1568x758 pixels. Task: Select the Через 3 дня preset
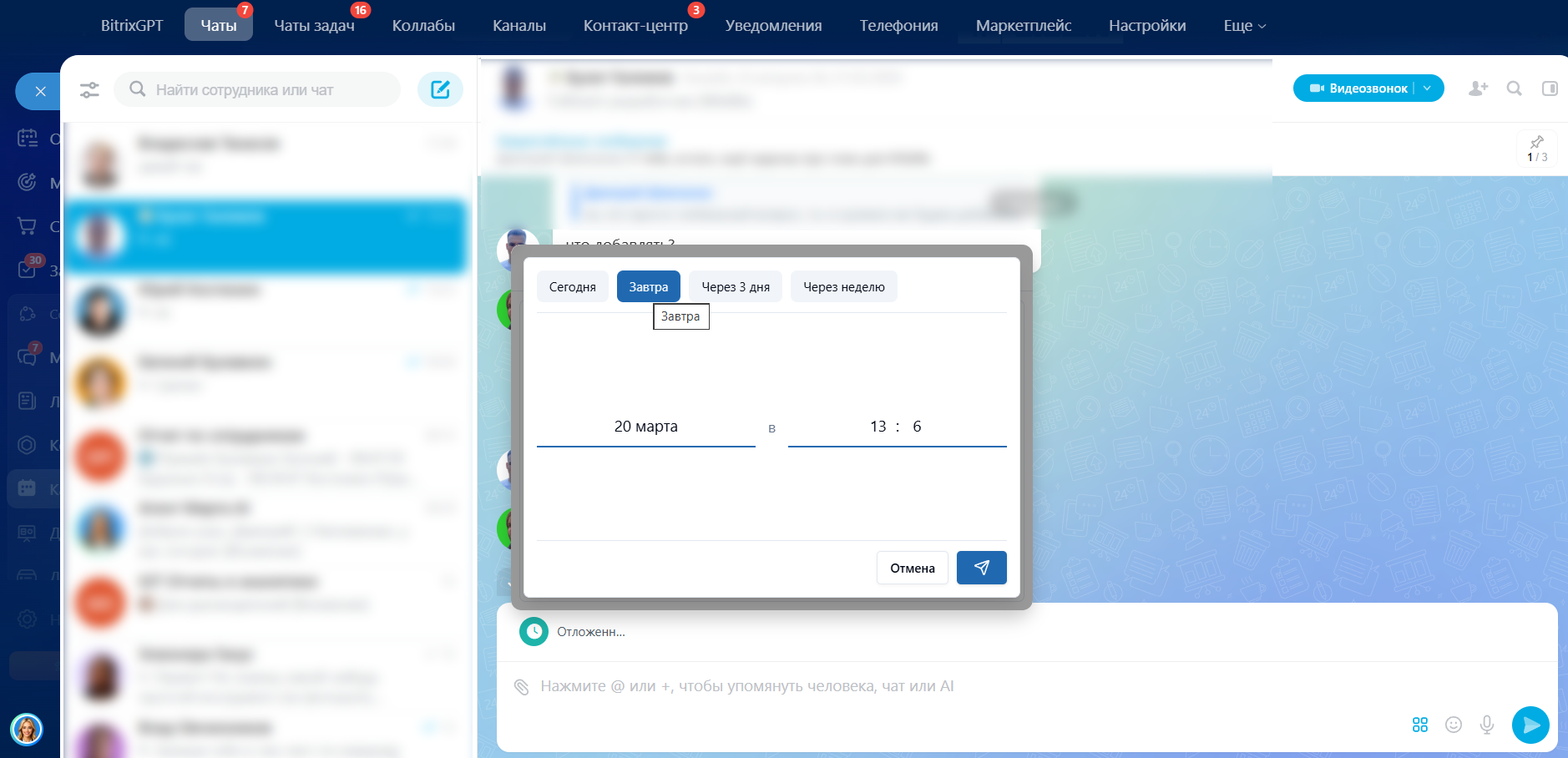click(x=736, y=286)
